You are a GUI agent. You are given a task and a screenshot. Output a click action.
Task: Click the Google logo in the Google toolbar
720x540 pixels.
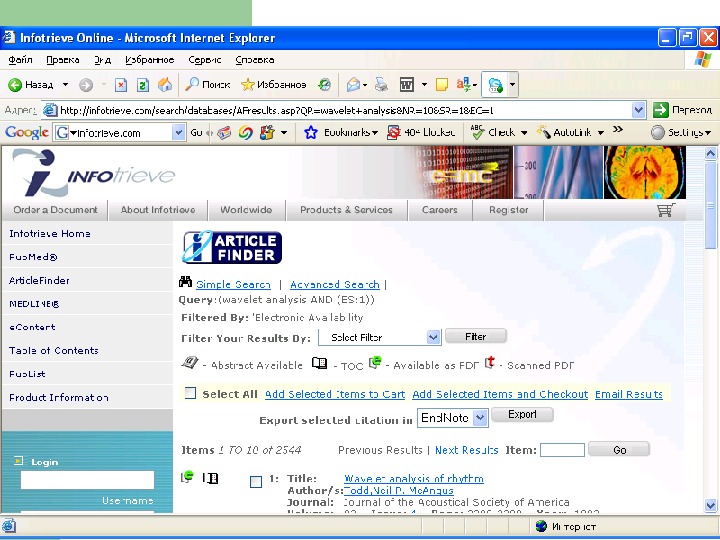point(27,133)
